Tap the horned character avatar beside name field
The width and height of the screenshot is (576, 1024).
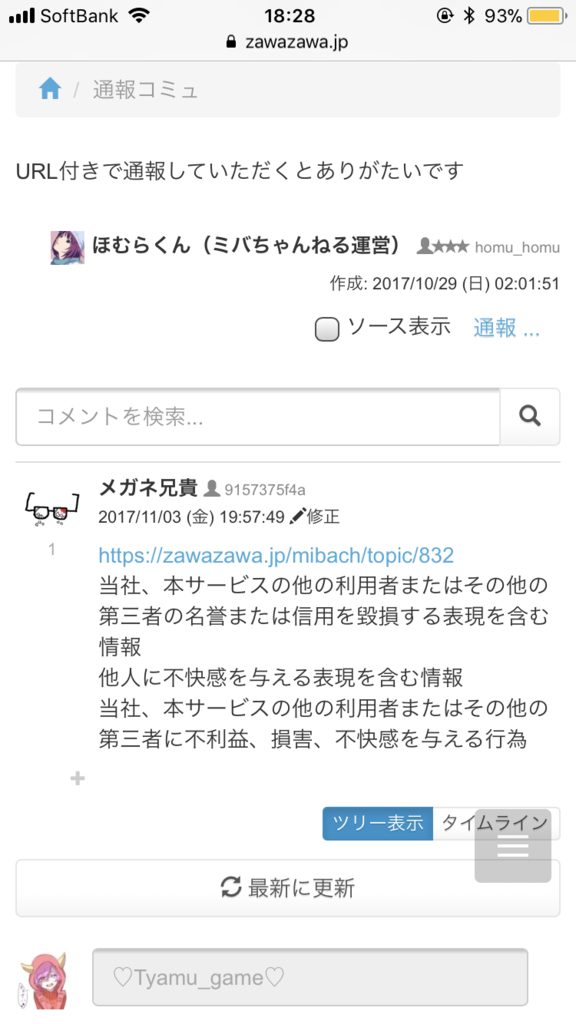pos(44,979)
